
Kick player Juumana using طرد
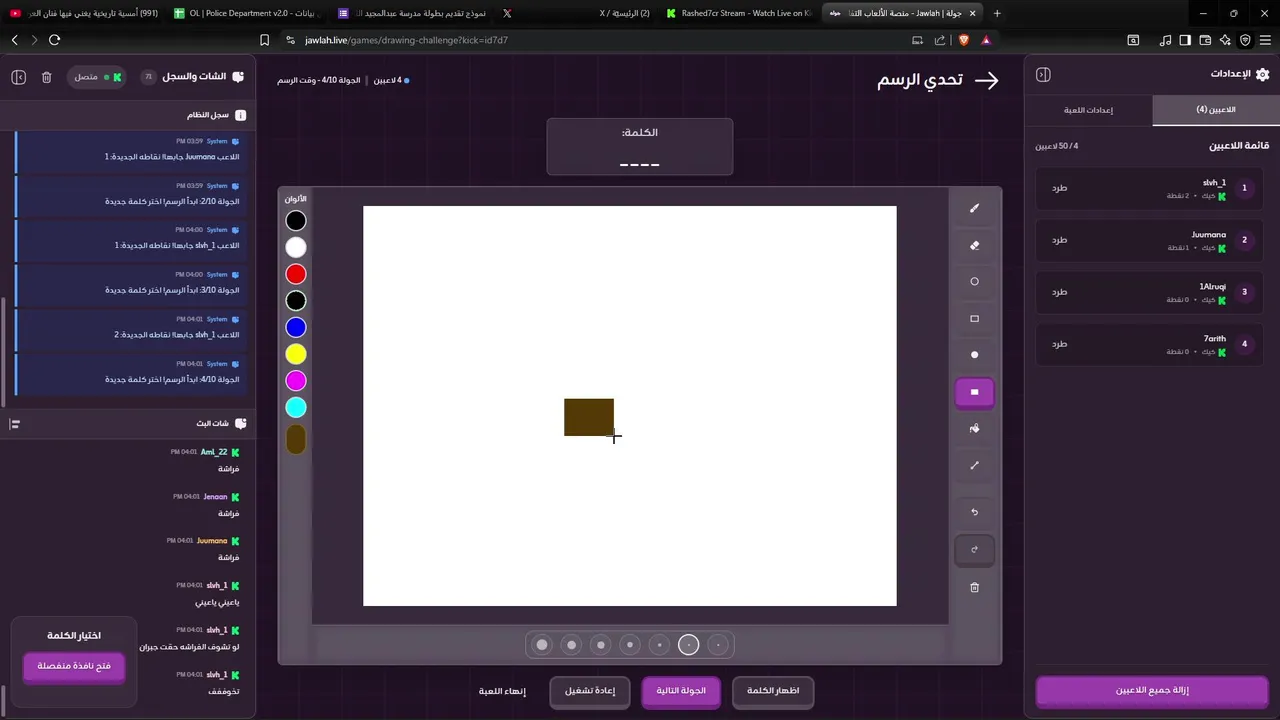(x=1059, y=240)
